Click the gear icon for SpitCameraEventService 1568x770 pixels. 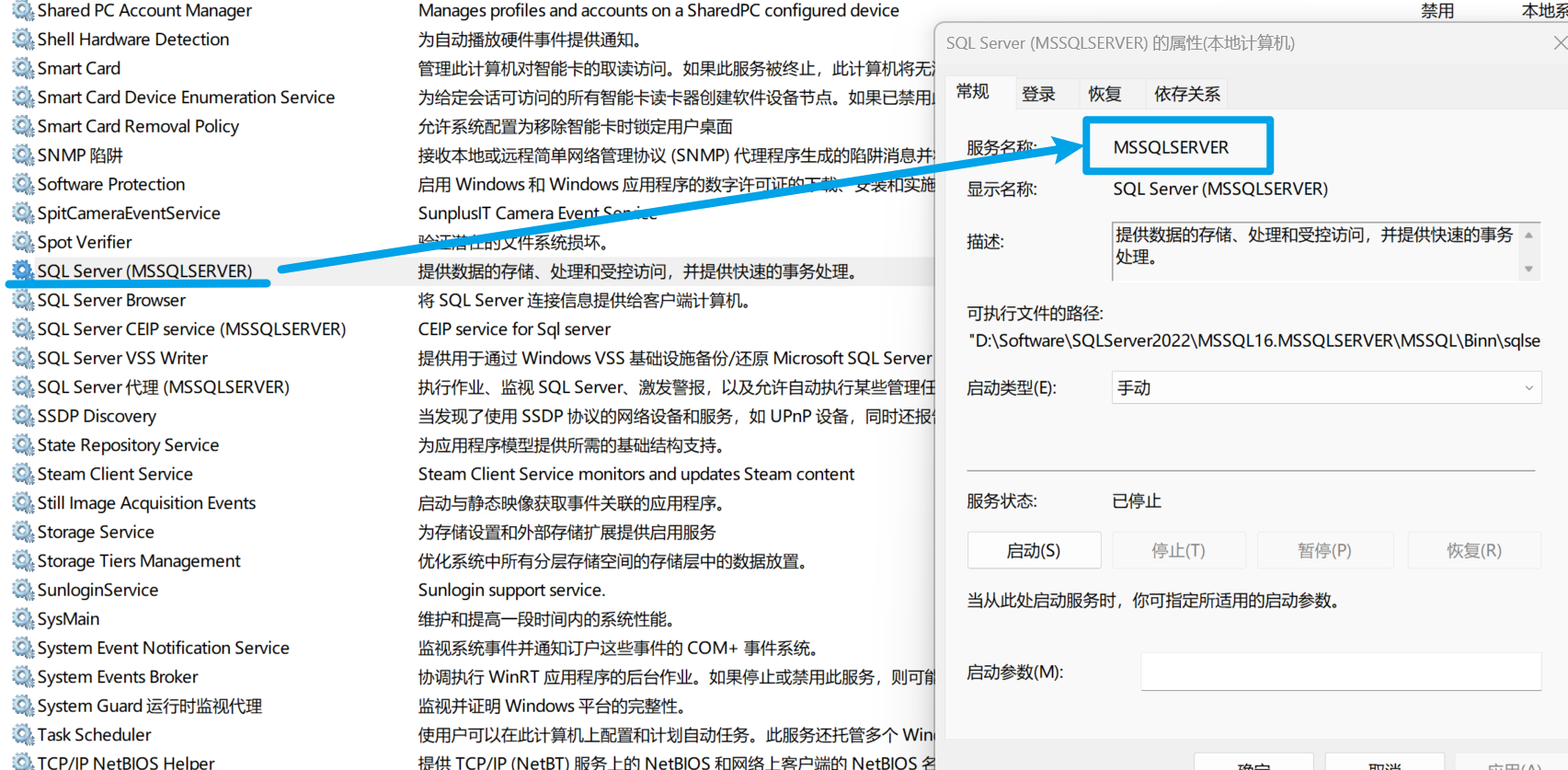point(23,213)
